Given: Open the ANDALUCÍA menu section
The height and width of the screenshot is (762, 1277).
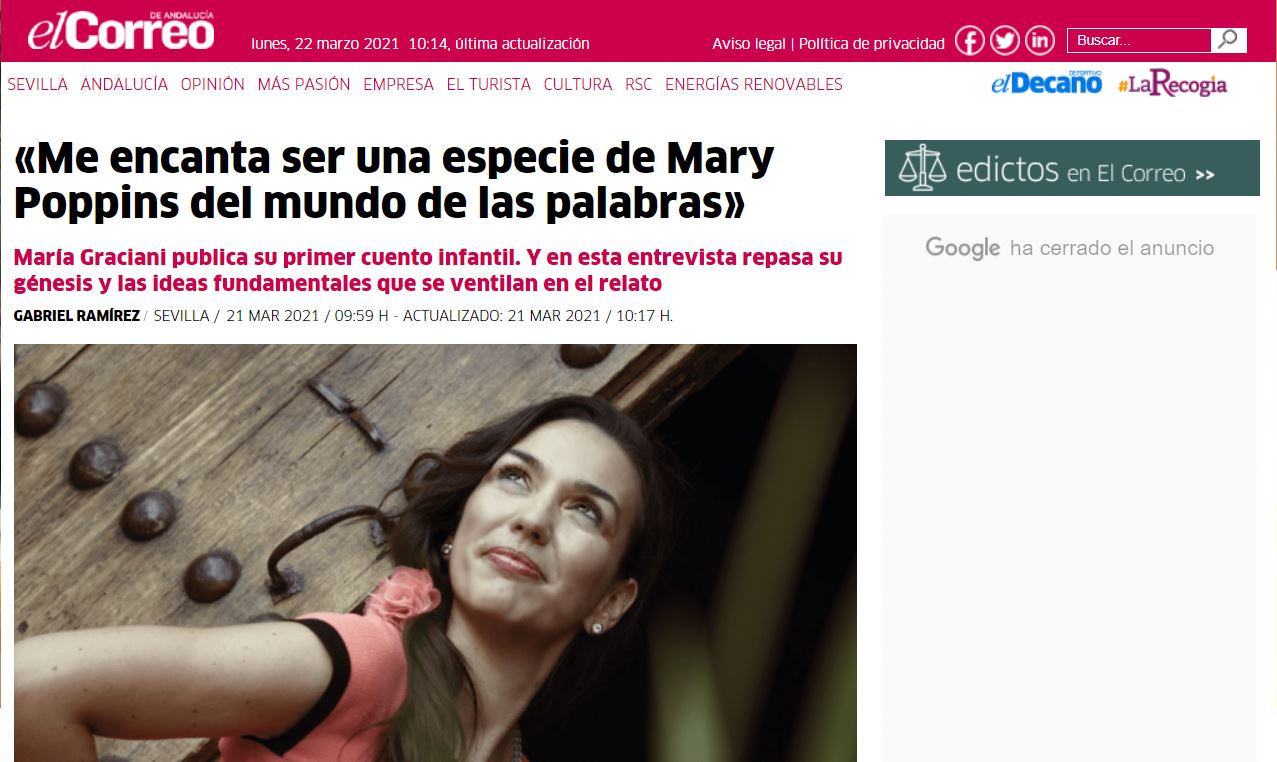Looking at the screenshot, I should [124, 85].
